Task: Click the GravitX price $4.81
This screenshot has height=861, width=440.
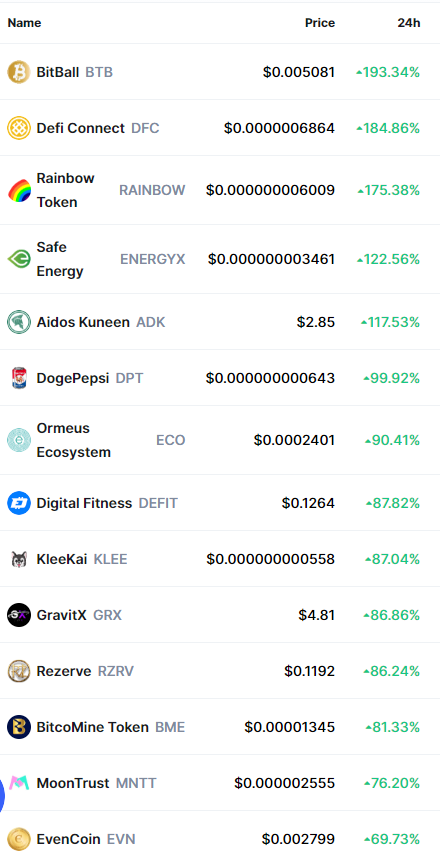Action: point(316,615)
